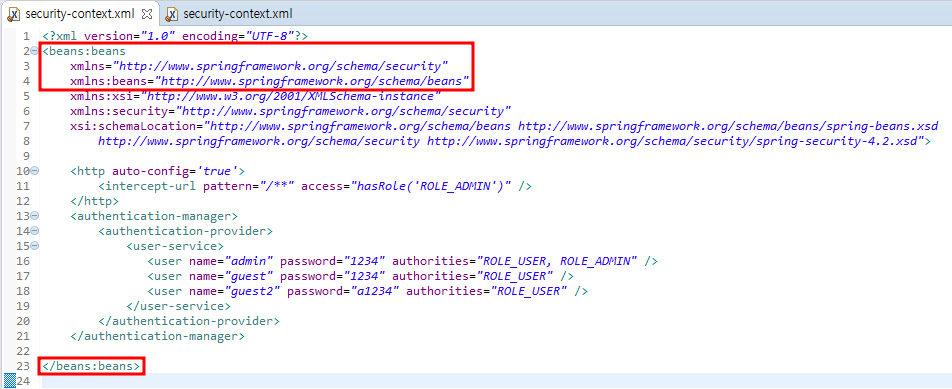952x389 pixels.
Task: Click the XML file icon on the inactive tab
Action: pyautogui.click(x=172, y=14)
